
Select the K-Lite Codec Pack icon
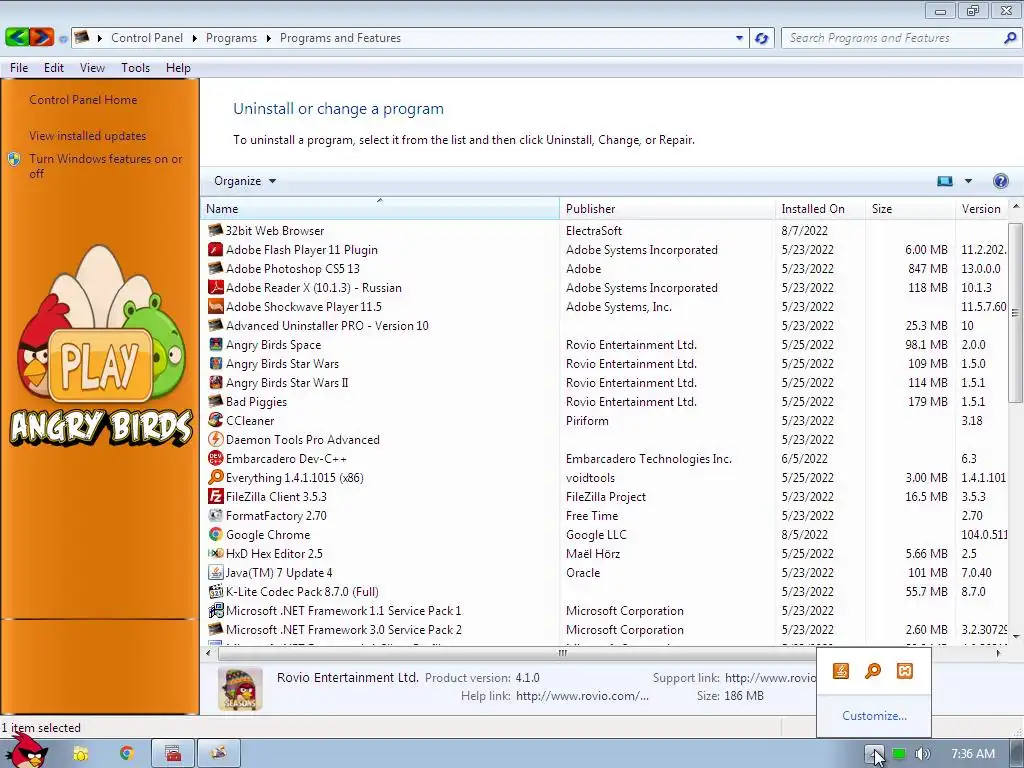[x=215, y=591]
